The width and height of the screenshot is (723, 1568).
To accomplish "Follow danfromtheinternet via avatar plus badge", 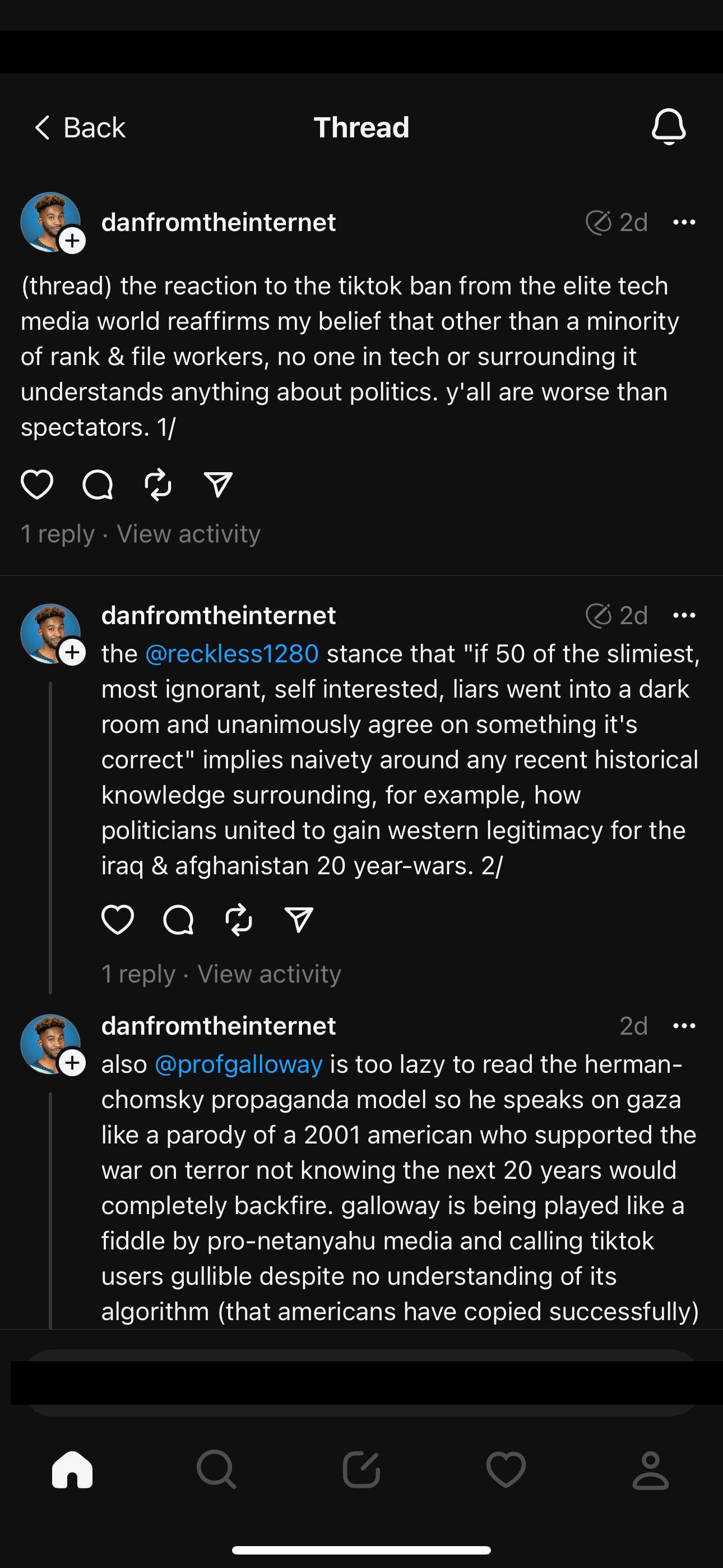I will click(x=72, y=241).
